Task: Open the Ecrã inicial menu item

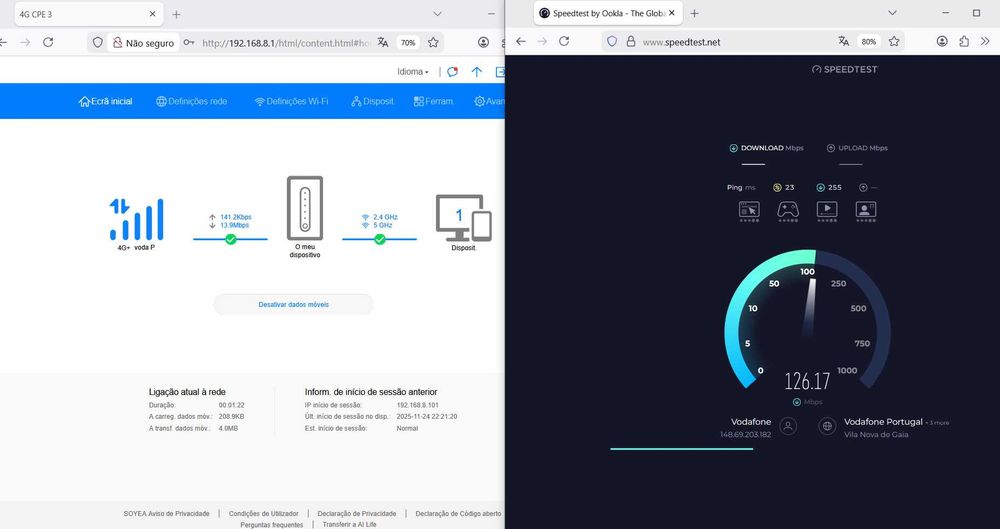Action: click(105, 101)
